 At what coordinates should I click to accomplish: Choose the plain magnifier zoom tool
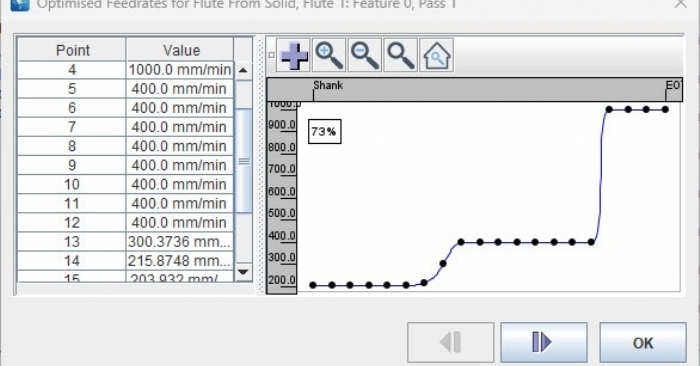(400, 55)
